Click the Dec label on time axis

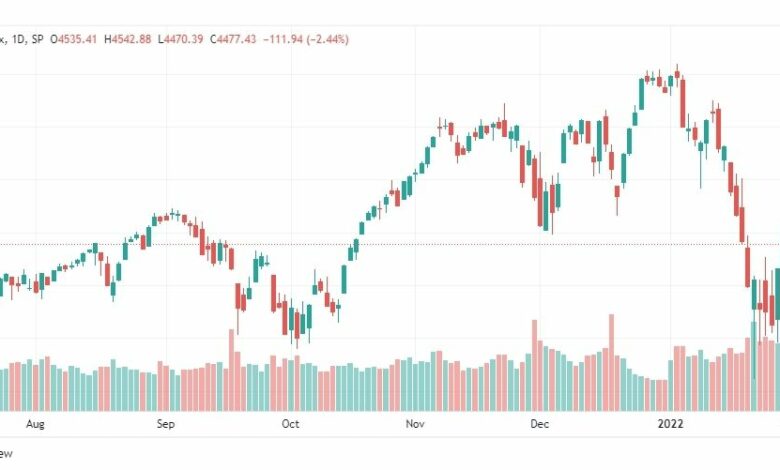539,424
